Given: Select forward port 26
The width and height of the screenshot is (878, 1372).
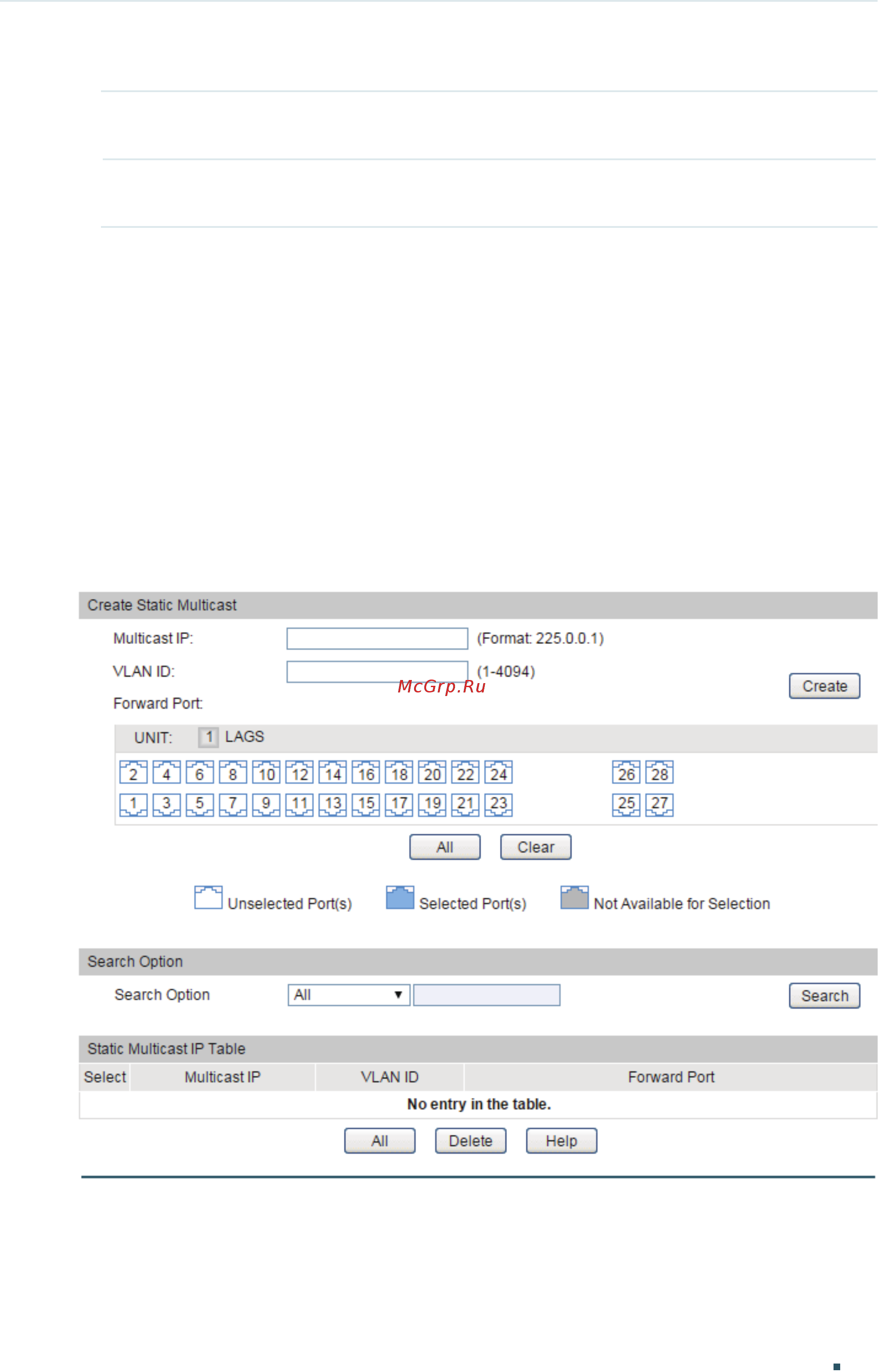Looking at the screenshot, I should (x=626, y=773).
